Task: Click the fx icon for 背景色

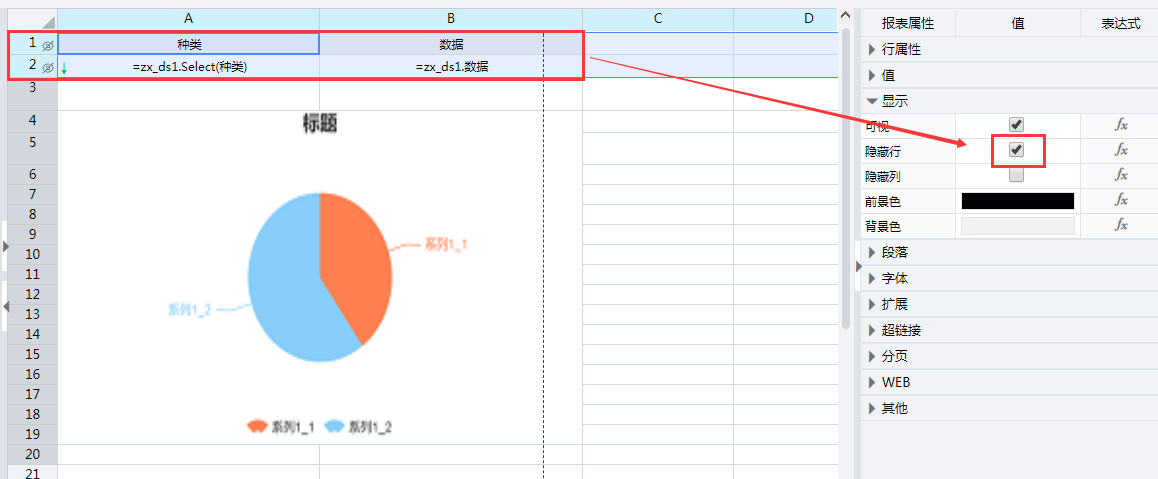Action: point(1120,226)
